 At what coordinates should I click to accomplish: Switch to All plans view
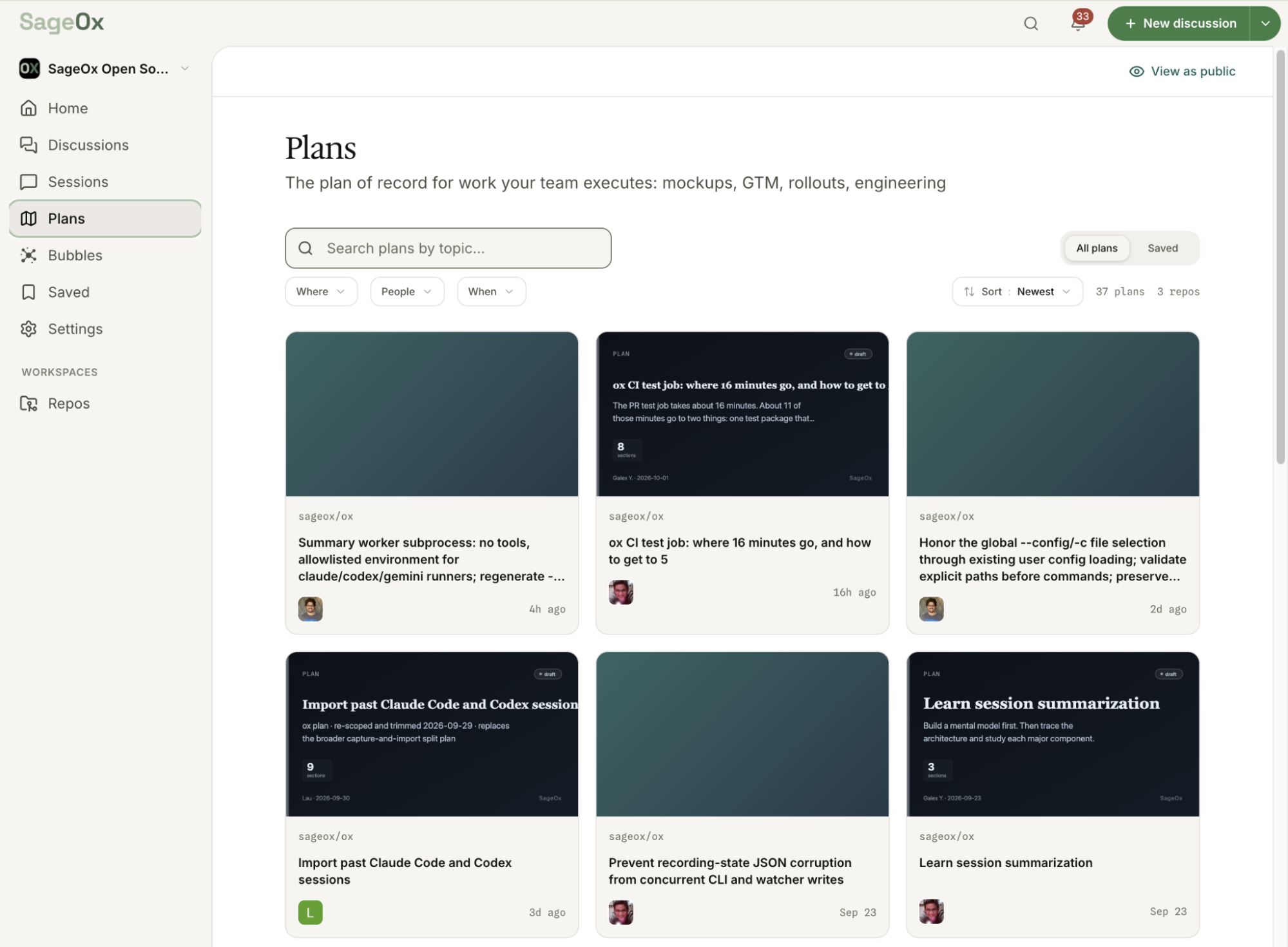tap(1097, 248)
